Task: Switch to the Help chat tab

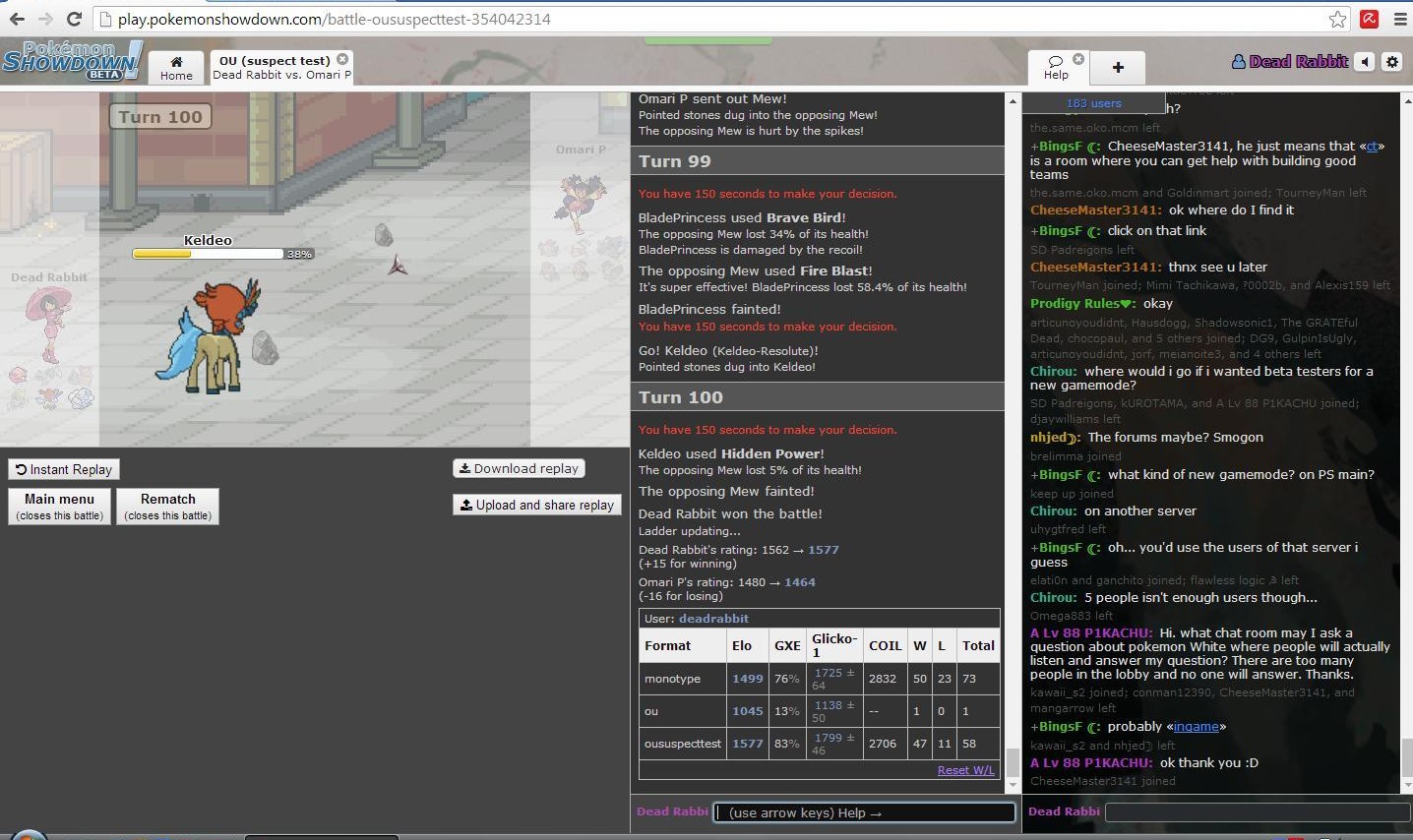Action: [1056, 68]
